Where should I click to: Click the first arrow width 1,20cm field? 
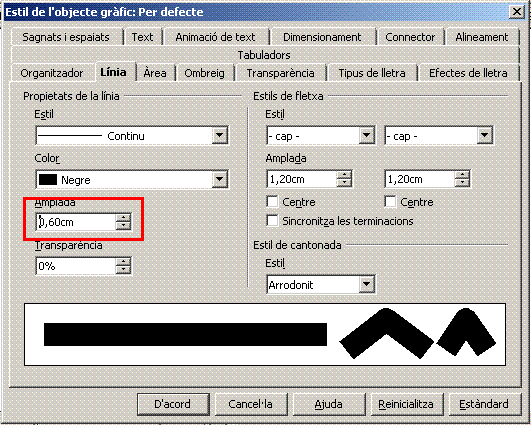click(302, 179)
